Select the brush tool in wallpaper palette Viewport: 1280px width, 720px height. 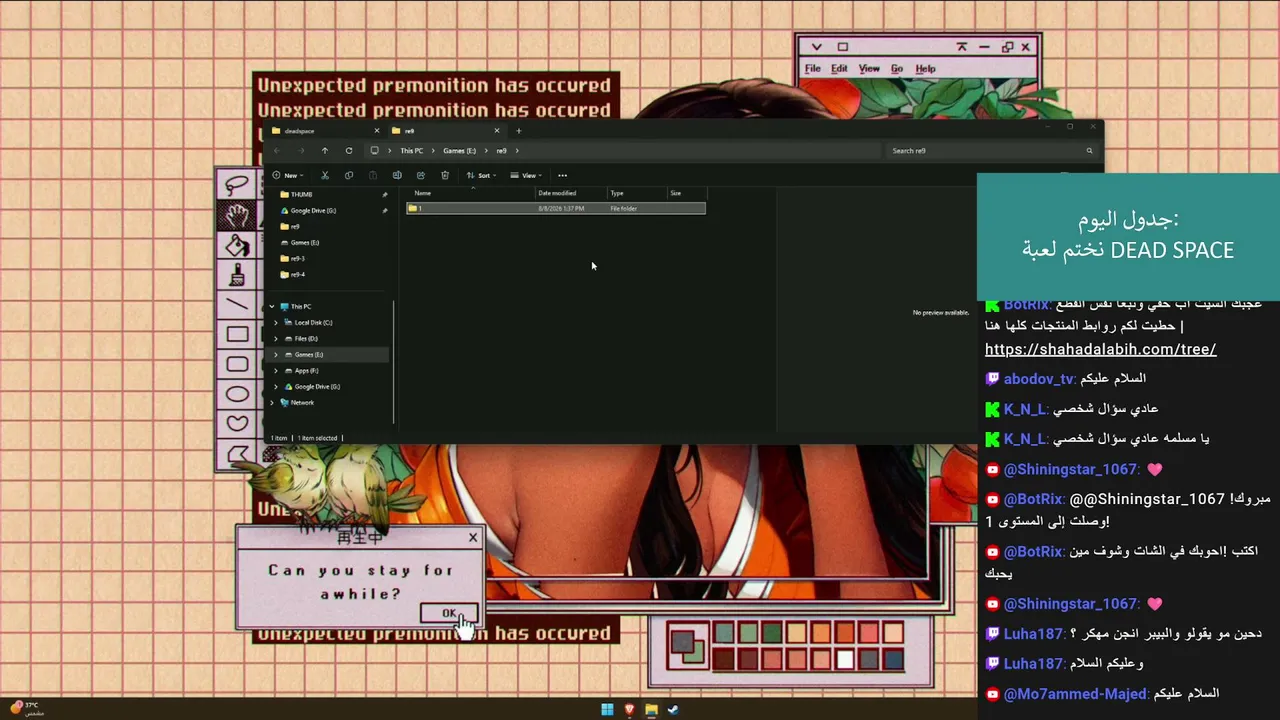[x=237, y=273]
